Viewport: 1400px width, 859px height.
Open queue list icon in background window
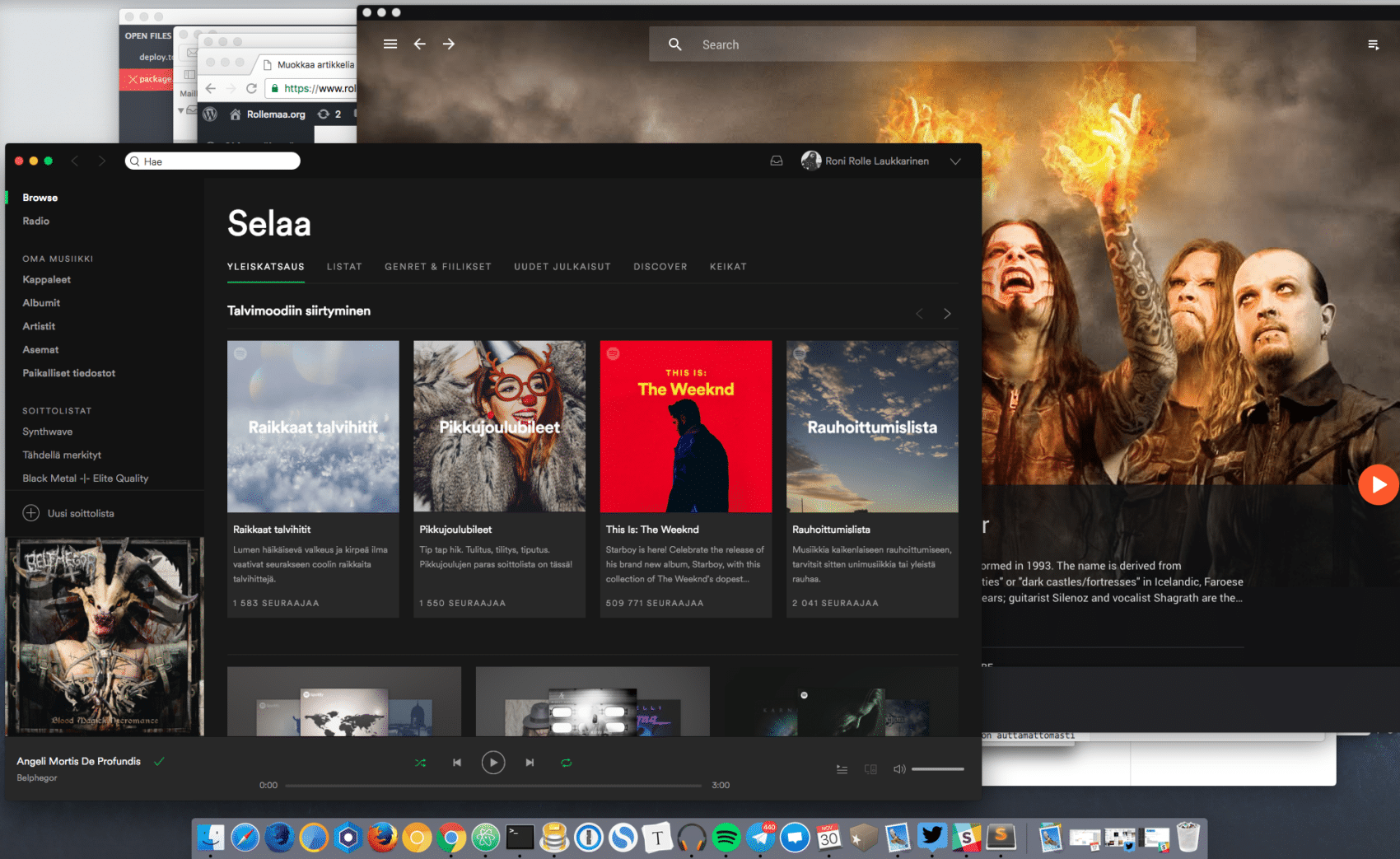coord(1373,44)
